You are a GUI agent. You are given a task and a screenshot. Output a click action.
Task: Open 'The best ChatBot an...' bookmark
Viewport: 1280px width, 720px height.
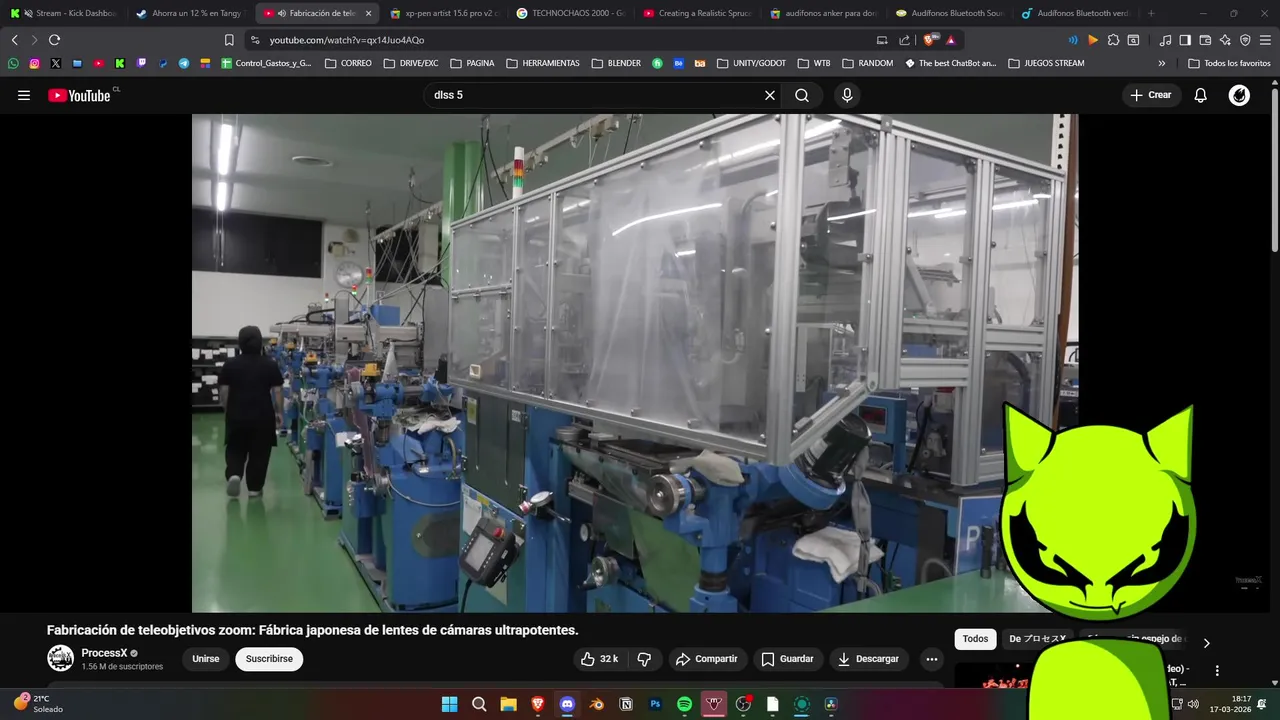951,63
